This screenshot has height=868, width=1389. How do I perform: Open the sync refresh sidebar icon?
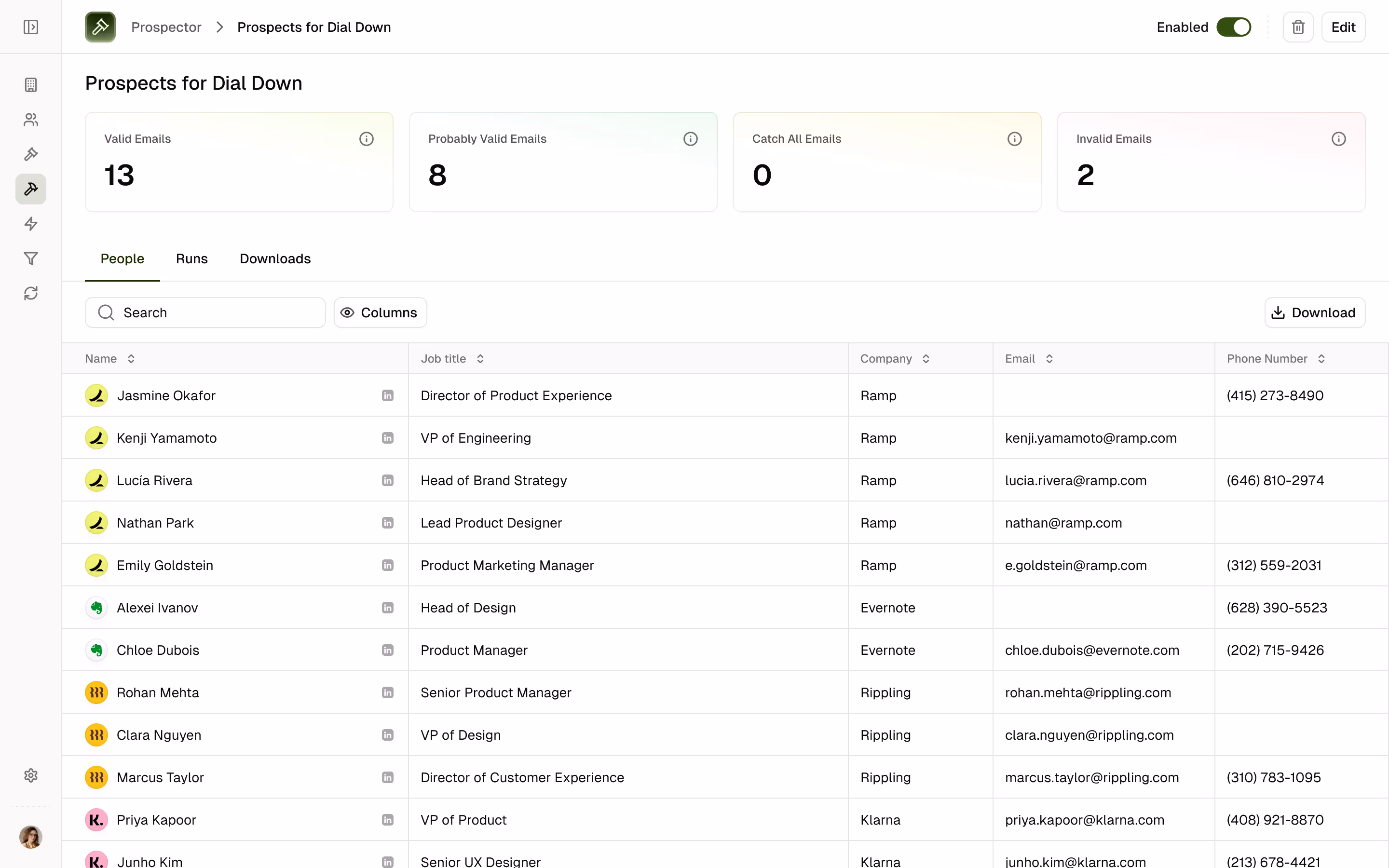31,293
